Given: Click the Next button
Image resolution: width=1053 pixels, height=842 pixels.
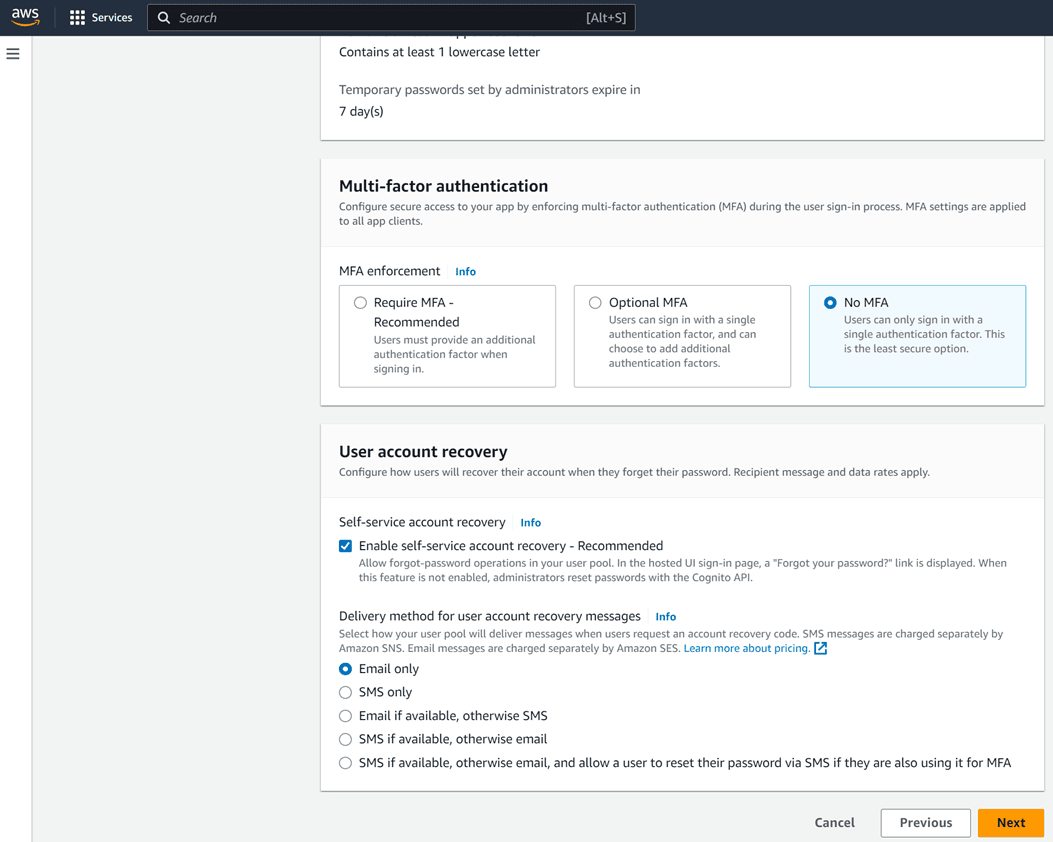Looking at the screenshot, I should (x=1010, y=822).
